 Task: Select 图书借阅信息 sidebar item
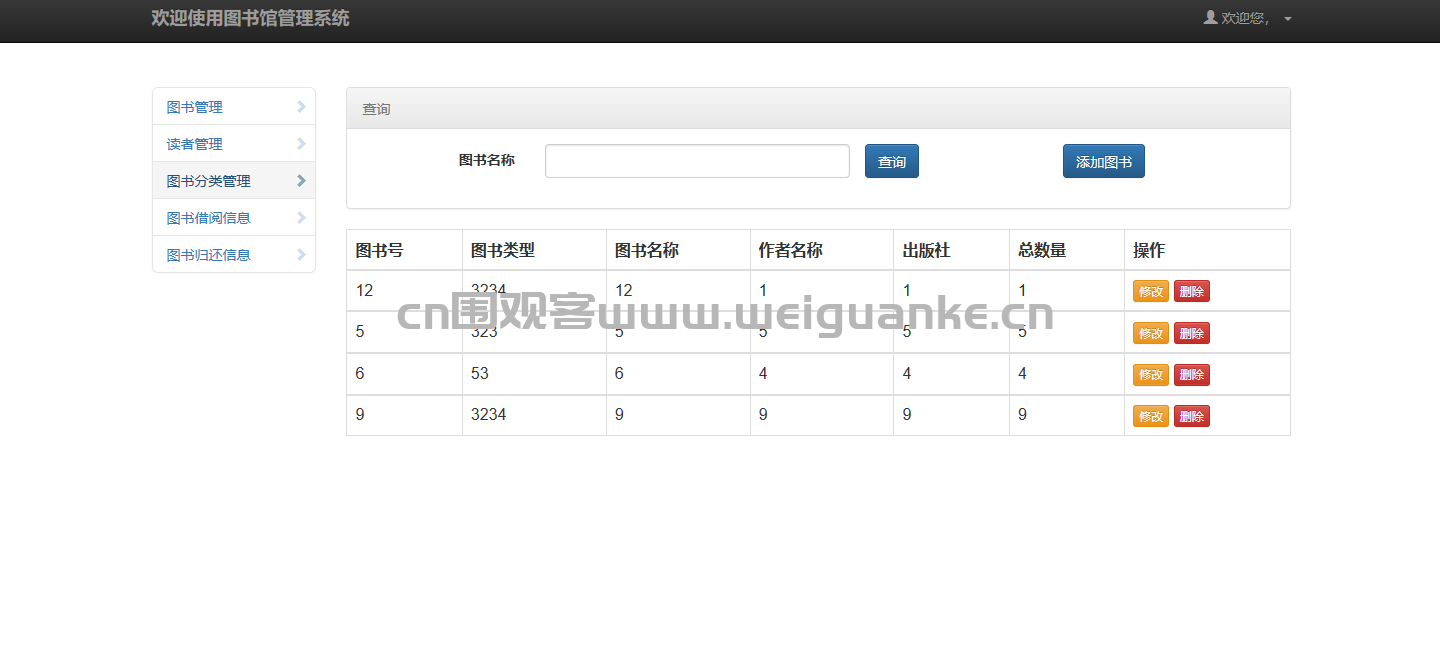pos(234,217)
